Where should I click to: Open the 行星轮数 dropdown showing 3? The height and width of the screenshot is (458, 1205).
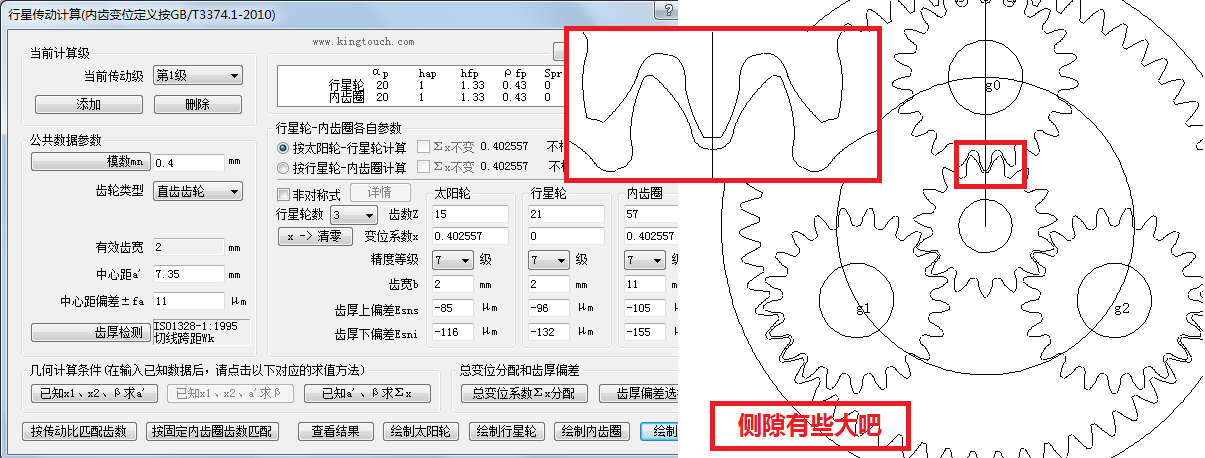tap(353, 214)
